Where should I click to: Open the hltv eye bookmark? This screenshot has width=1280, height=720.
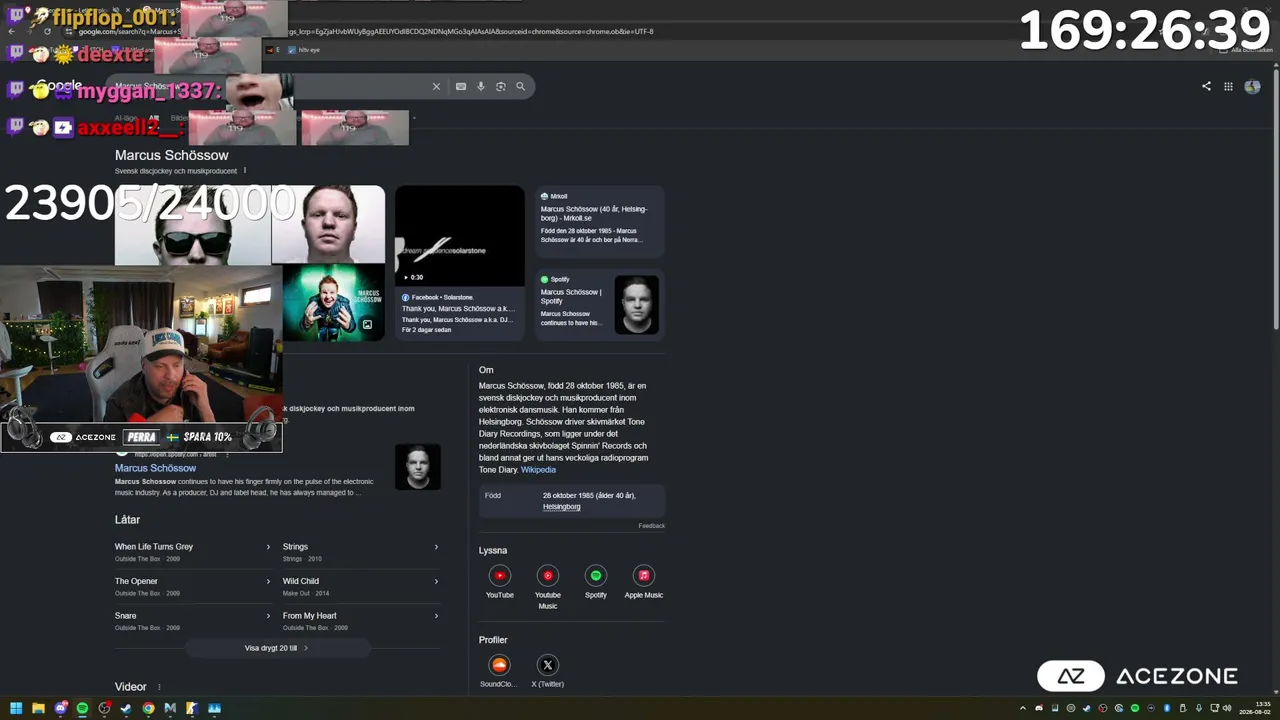(303, 50)
